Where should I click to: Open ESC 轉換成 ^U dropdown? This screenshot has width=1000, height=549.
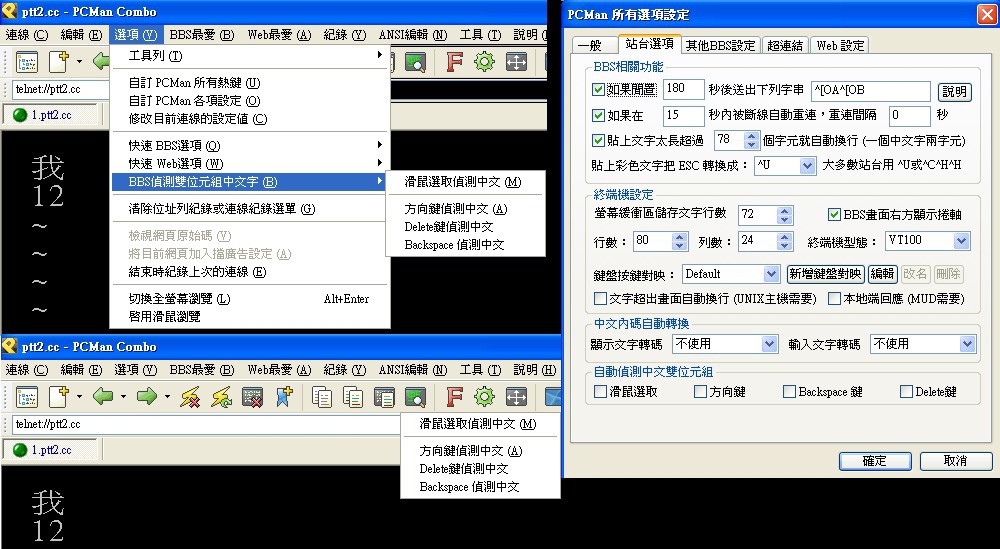(x=807, y=166)
